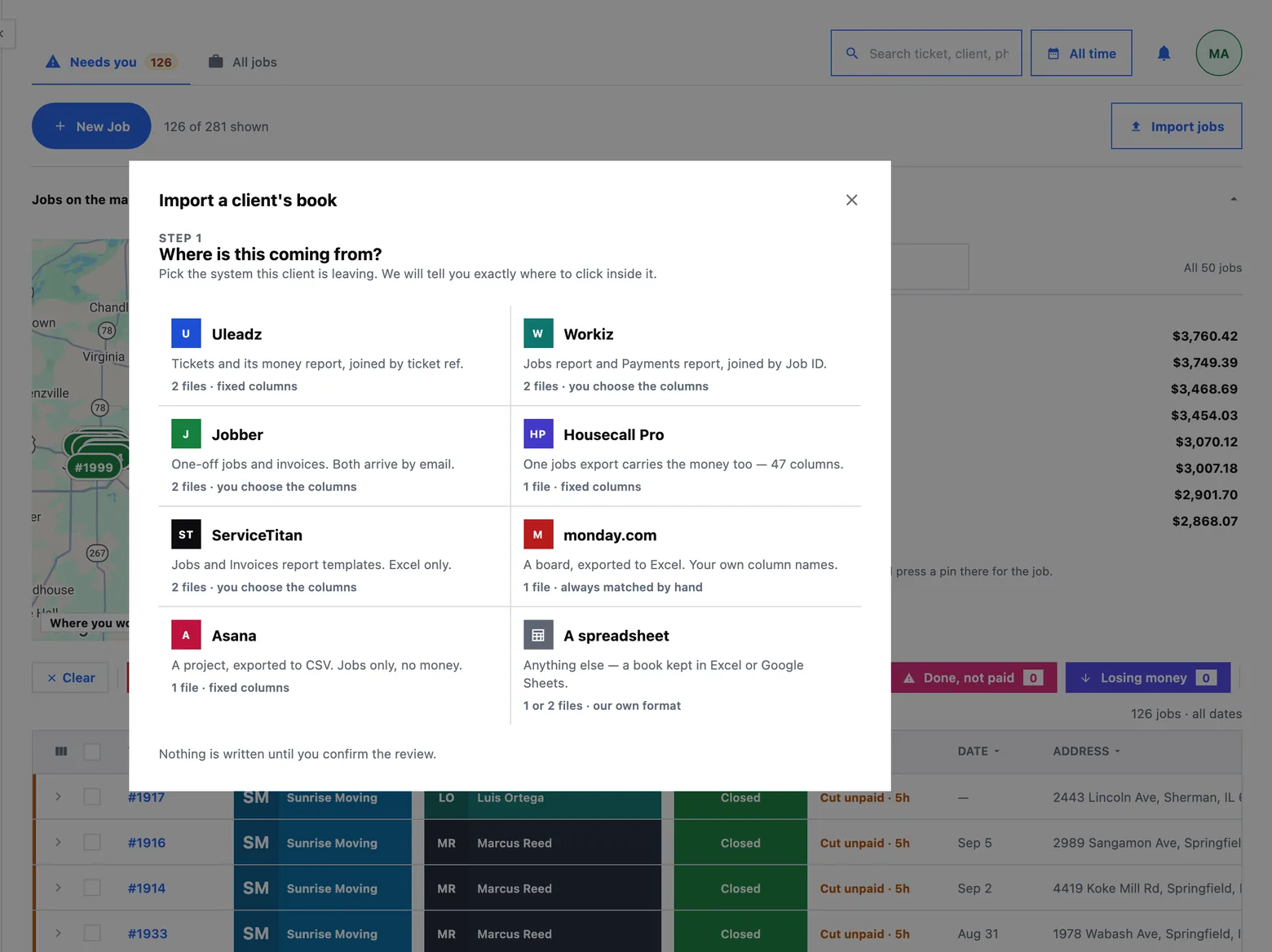The height and width of the screenshot is (952, 1272).
Task: Click Sunrise Moving in the #1933 row
Action: pyautogui.click(x=332, y=934)
